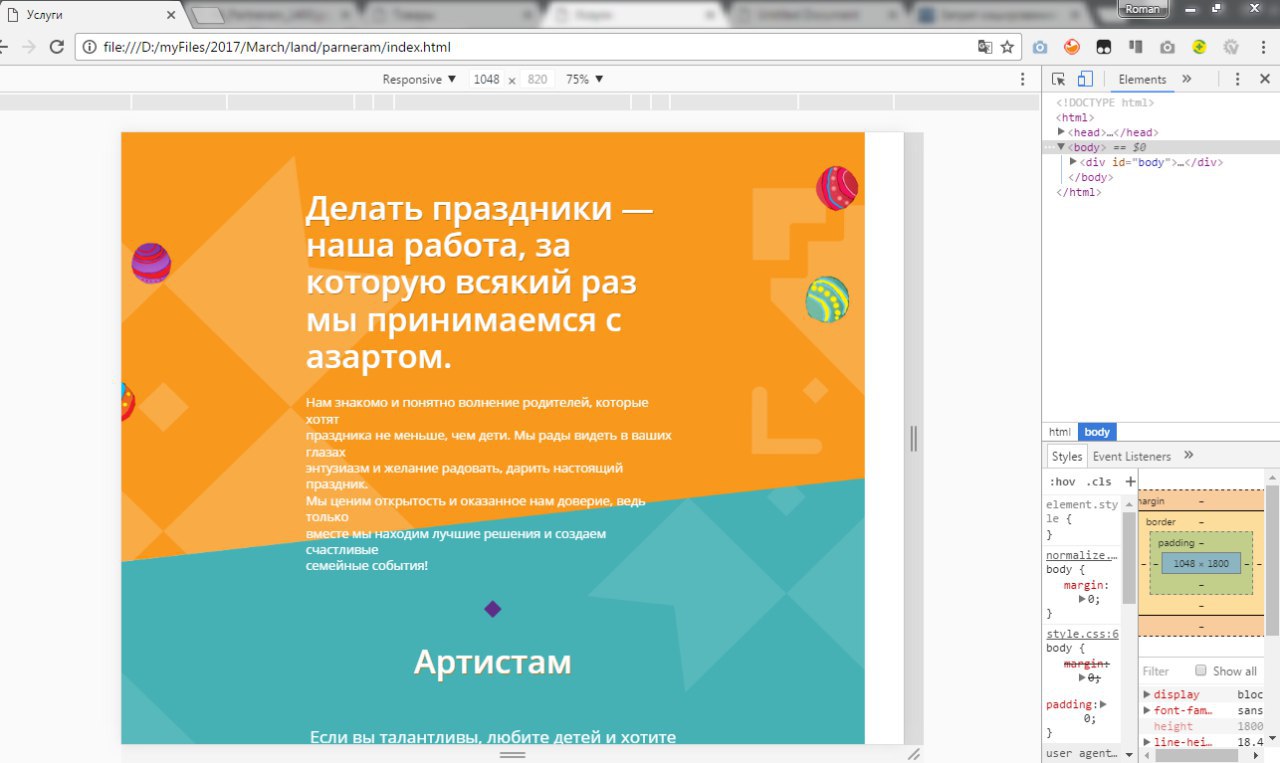Image resolution: width=1280 pixels, height=763 pixels.
Task: Click the translate page icon
Action: click(985, 47)
